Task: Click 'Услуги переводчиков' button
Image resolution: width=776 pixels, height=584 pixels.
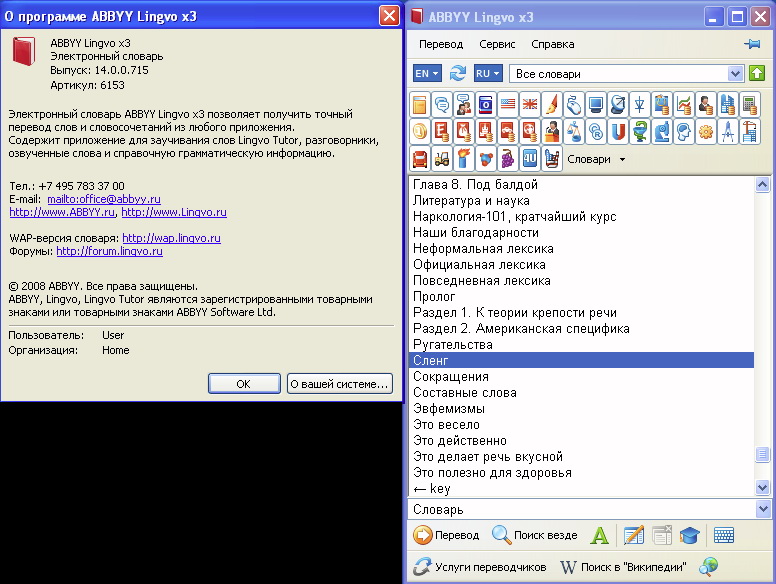Action: coord(480,567)
